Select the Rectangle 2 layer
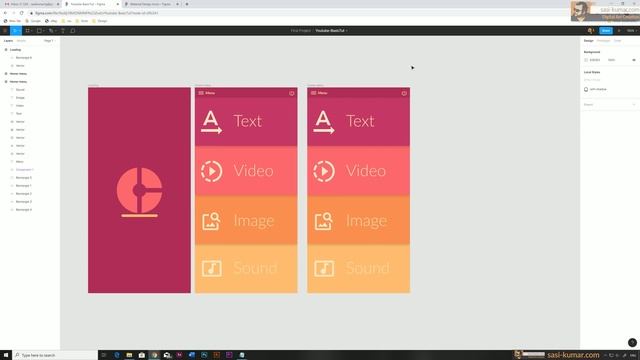This screenshot has height=360, width=640. pyautogui.click(x=24, y=193)
